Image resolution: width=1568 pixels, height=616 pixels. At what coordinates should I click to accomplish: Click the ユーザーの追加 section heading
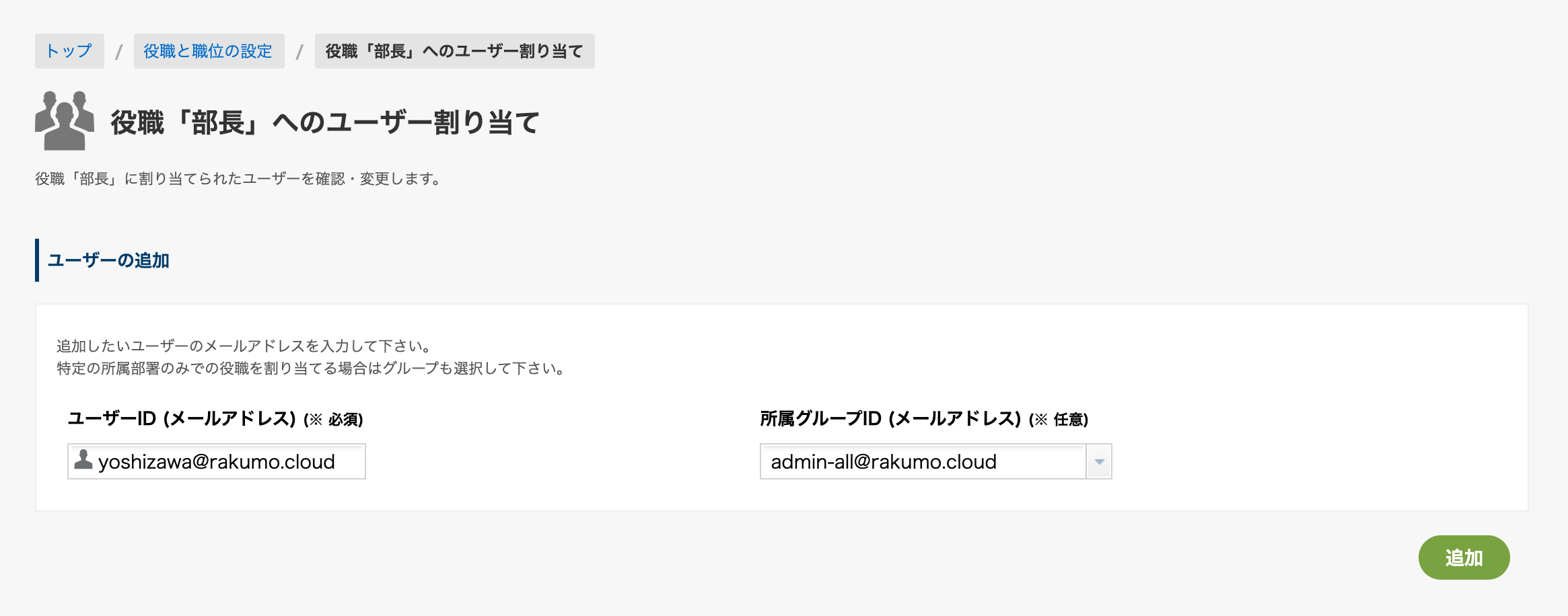point(108,260)
